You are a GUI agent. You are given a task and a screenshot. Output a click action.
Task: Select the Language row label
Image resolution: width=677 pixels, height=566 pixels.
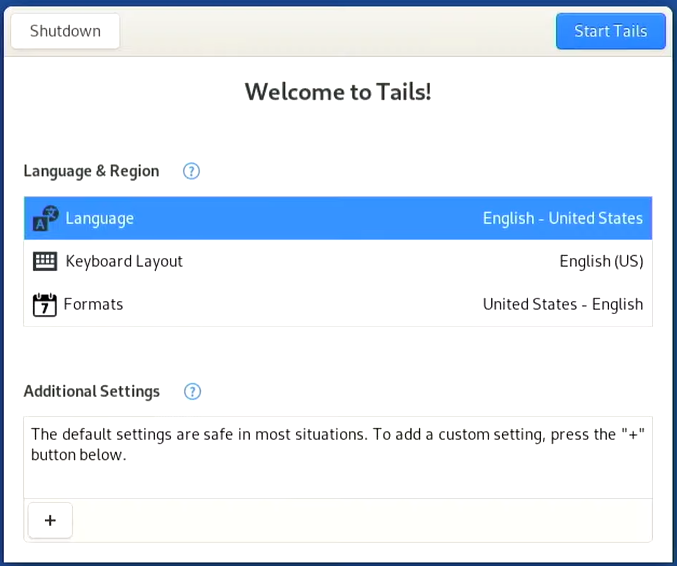tap(100, 218)
